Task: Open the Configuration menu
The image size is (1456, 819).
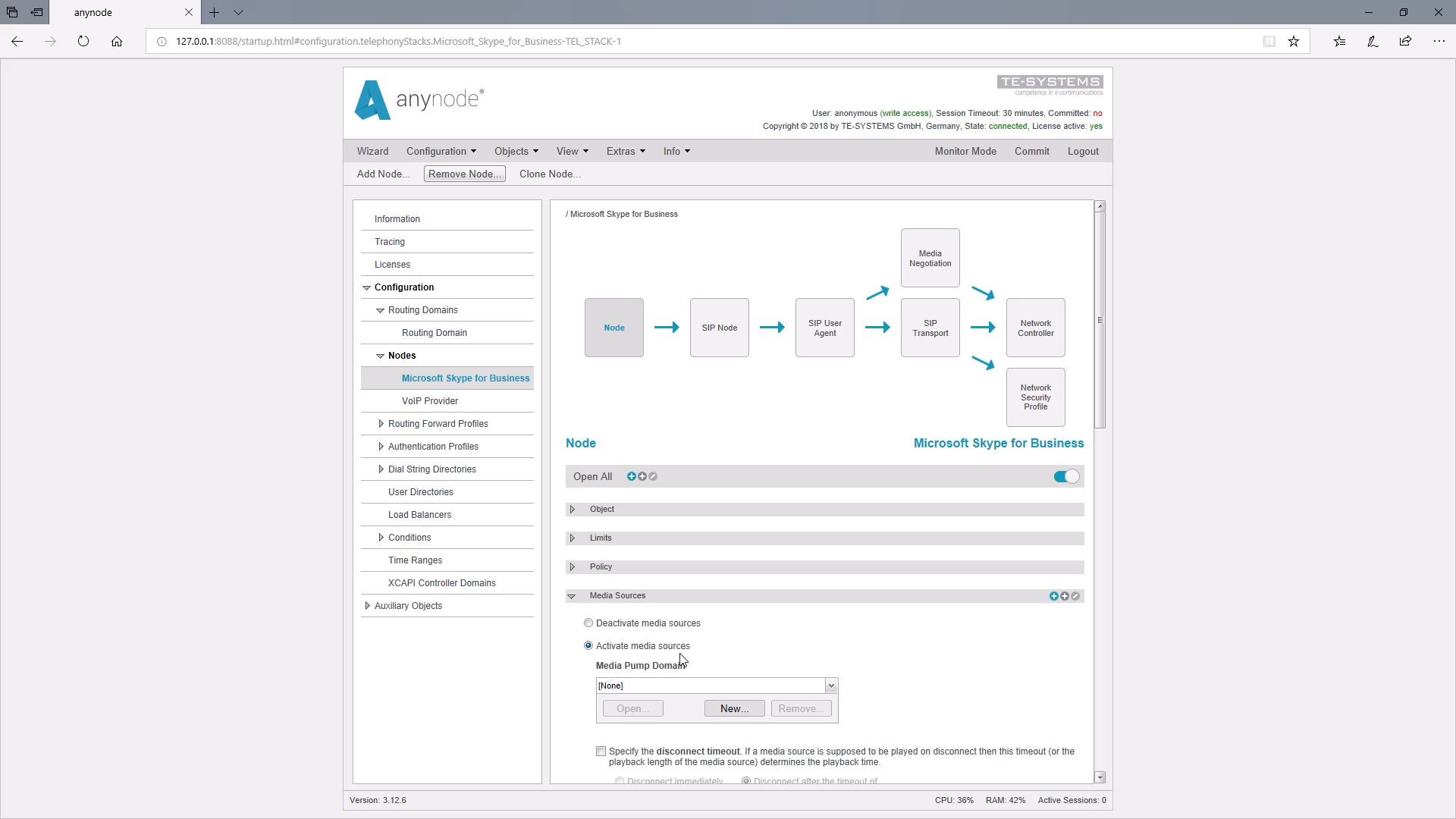Action: coord(441,151)
